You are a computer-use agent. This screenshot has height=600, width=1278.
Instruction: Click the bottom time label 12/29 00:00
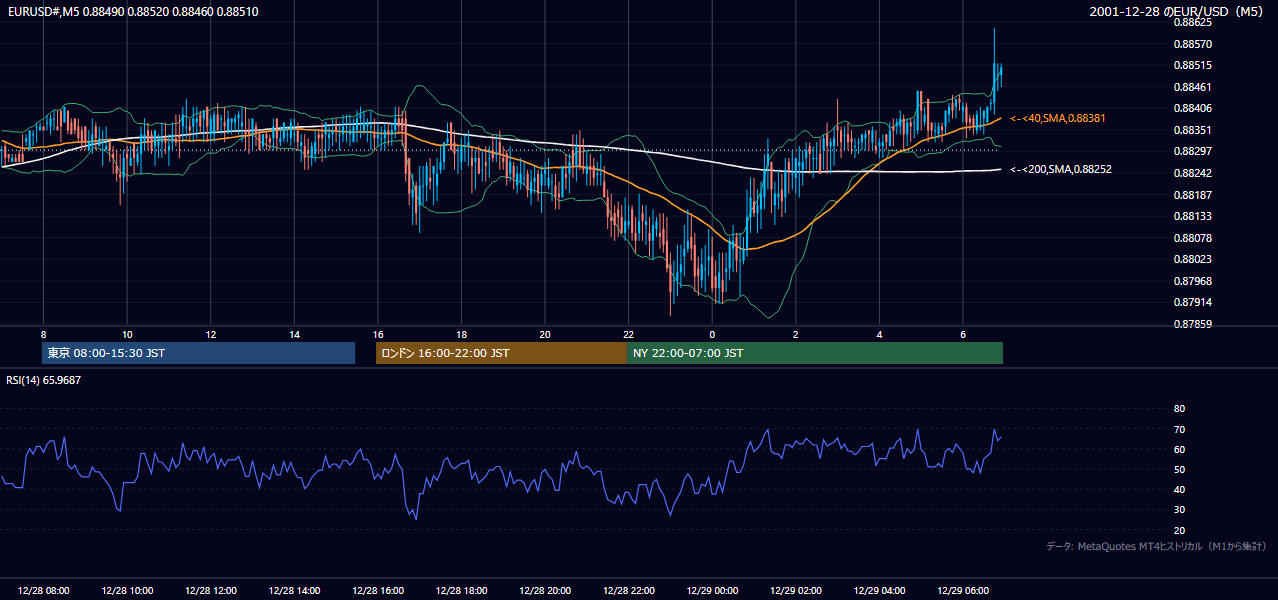pos(712,591)
